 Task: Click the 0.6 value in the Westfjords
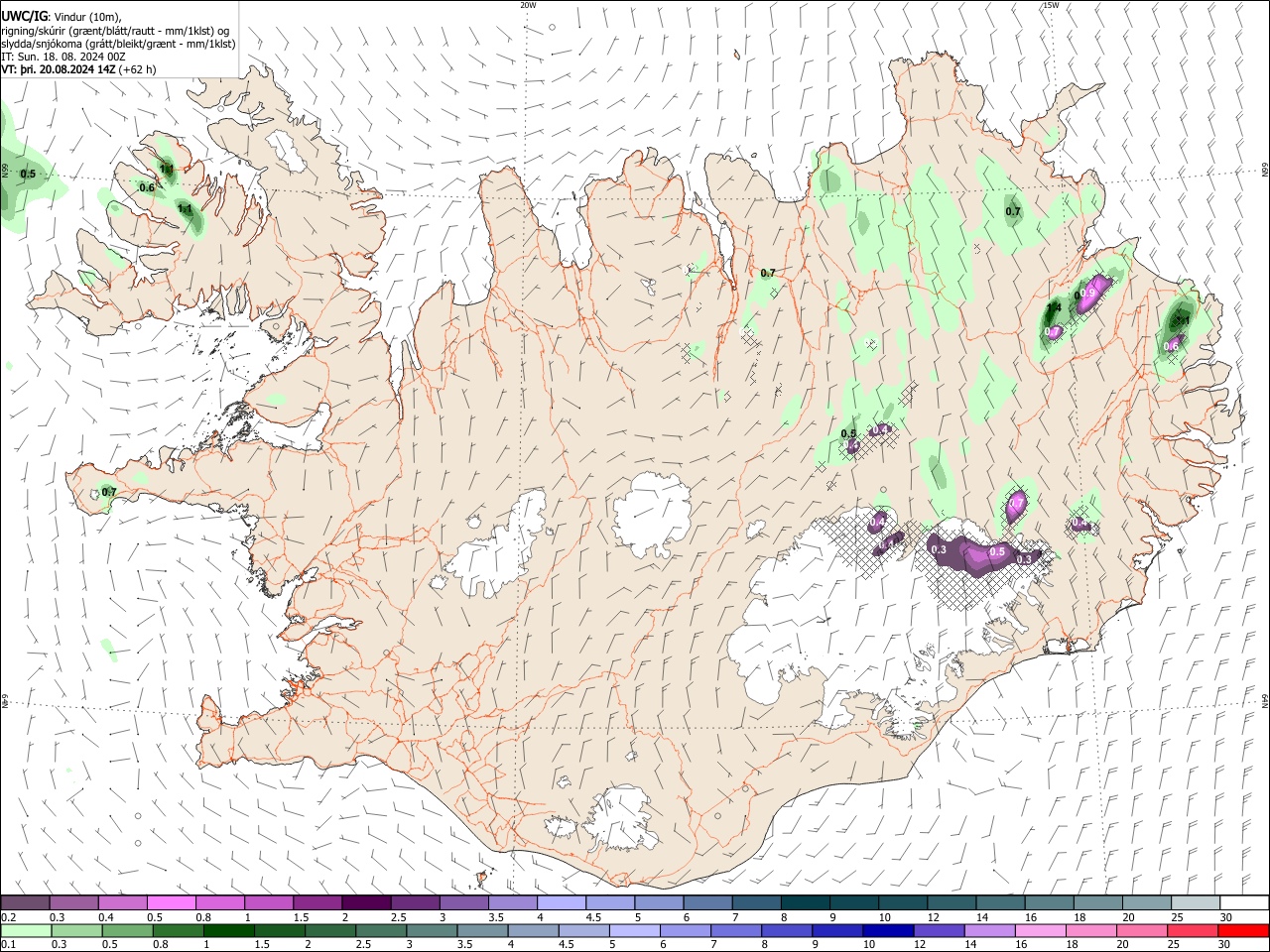147,187
